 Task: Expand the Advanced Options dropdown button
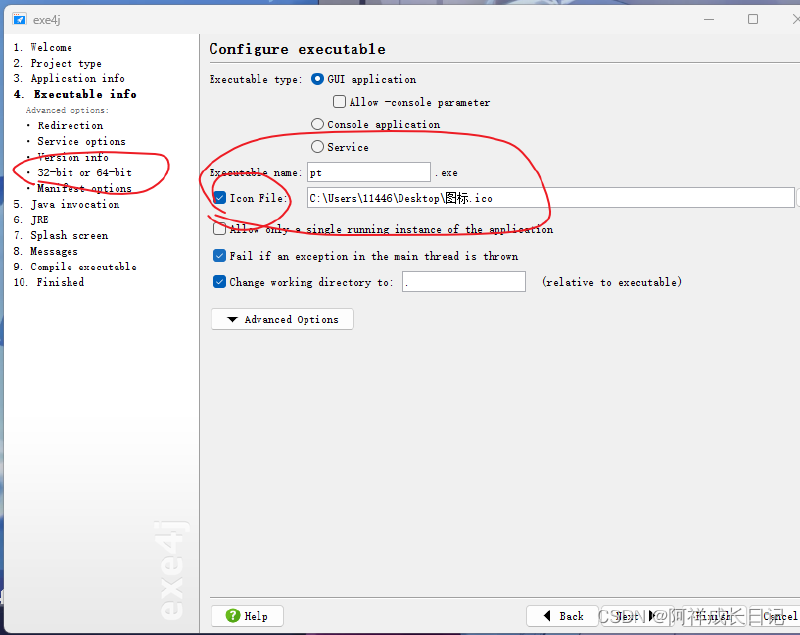coord(282,319)
